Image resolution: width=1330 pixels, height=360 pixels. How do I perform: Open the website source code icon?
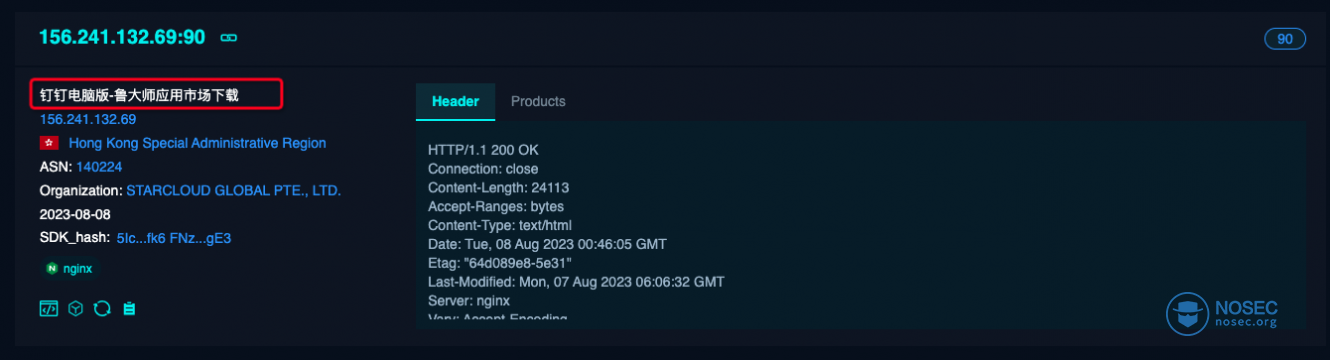tap(48, 309)
